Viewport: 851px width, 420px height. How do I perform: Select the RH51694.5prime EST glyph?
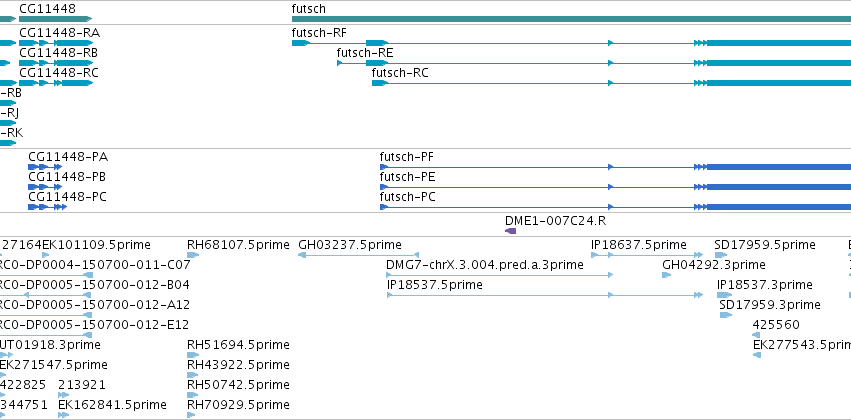193,355
